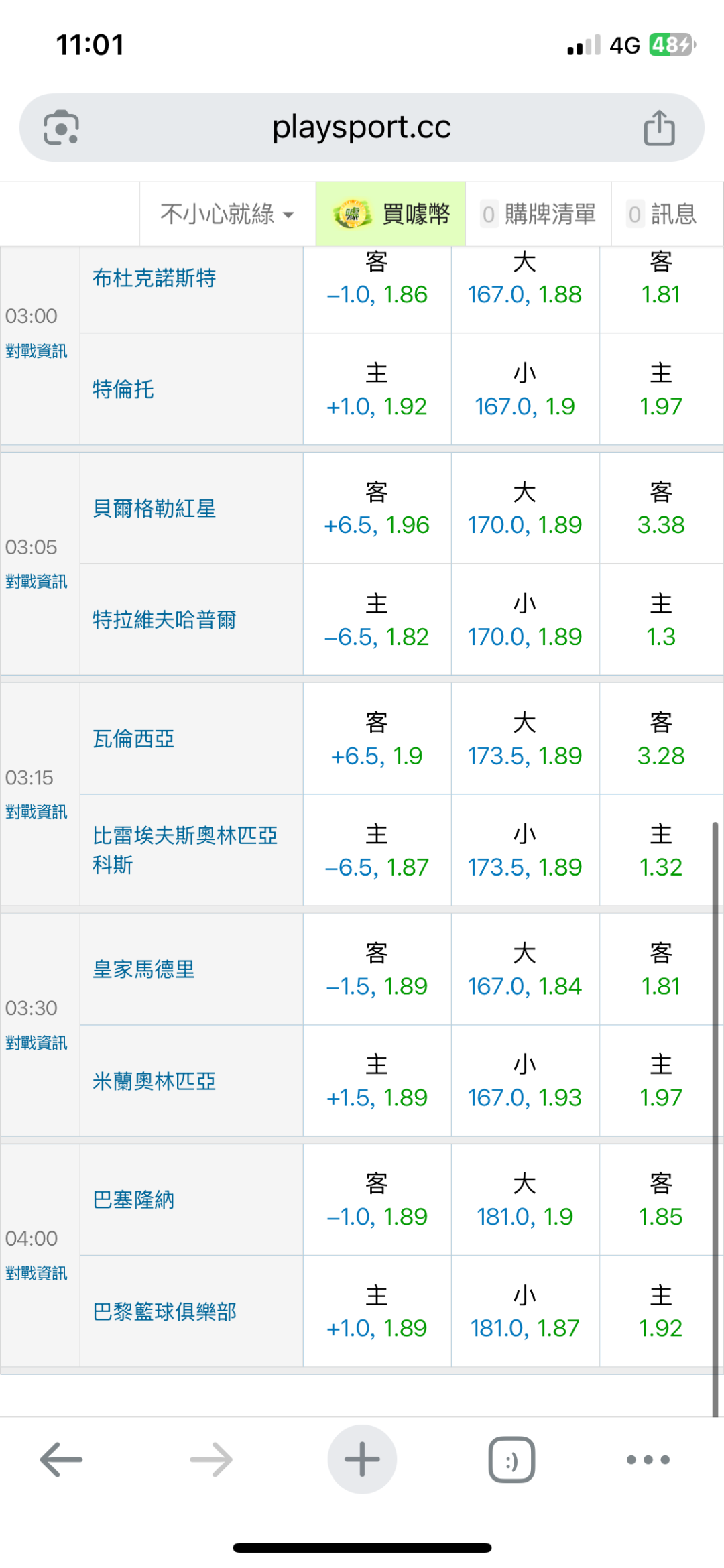Open the three-dot more menu

pyautogui.click(x=648, y=1459)
